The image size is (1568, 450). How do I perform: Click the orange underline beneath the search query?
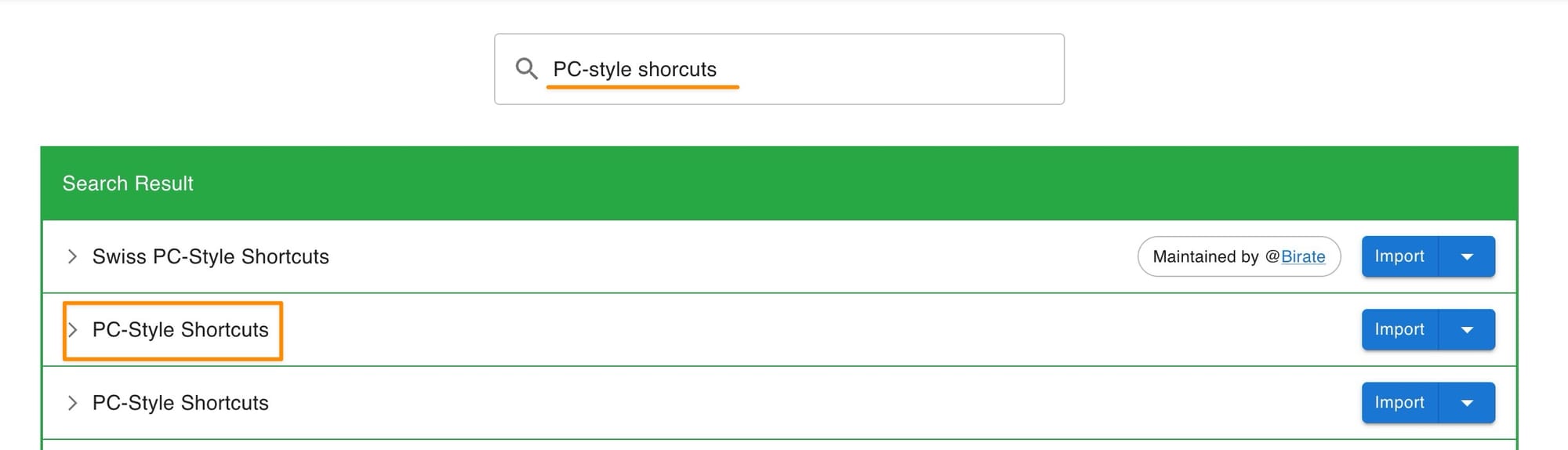642,87
